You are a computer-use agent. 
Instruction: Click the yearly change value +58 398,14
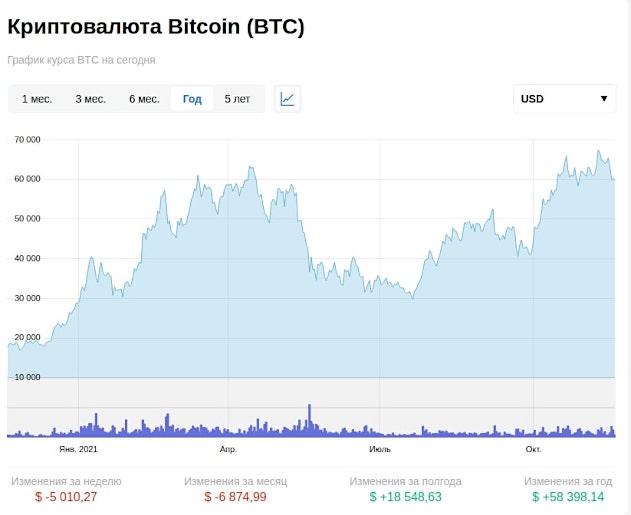(568, 497)
